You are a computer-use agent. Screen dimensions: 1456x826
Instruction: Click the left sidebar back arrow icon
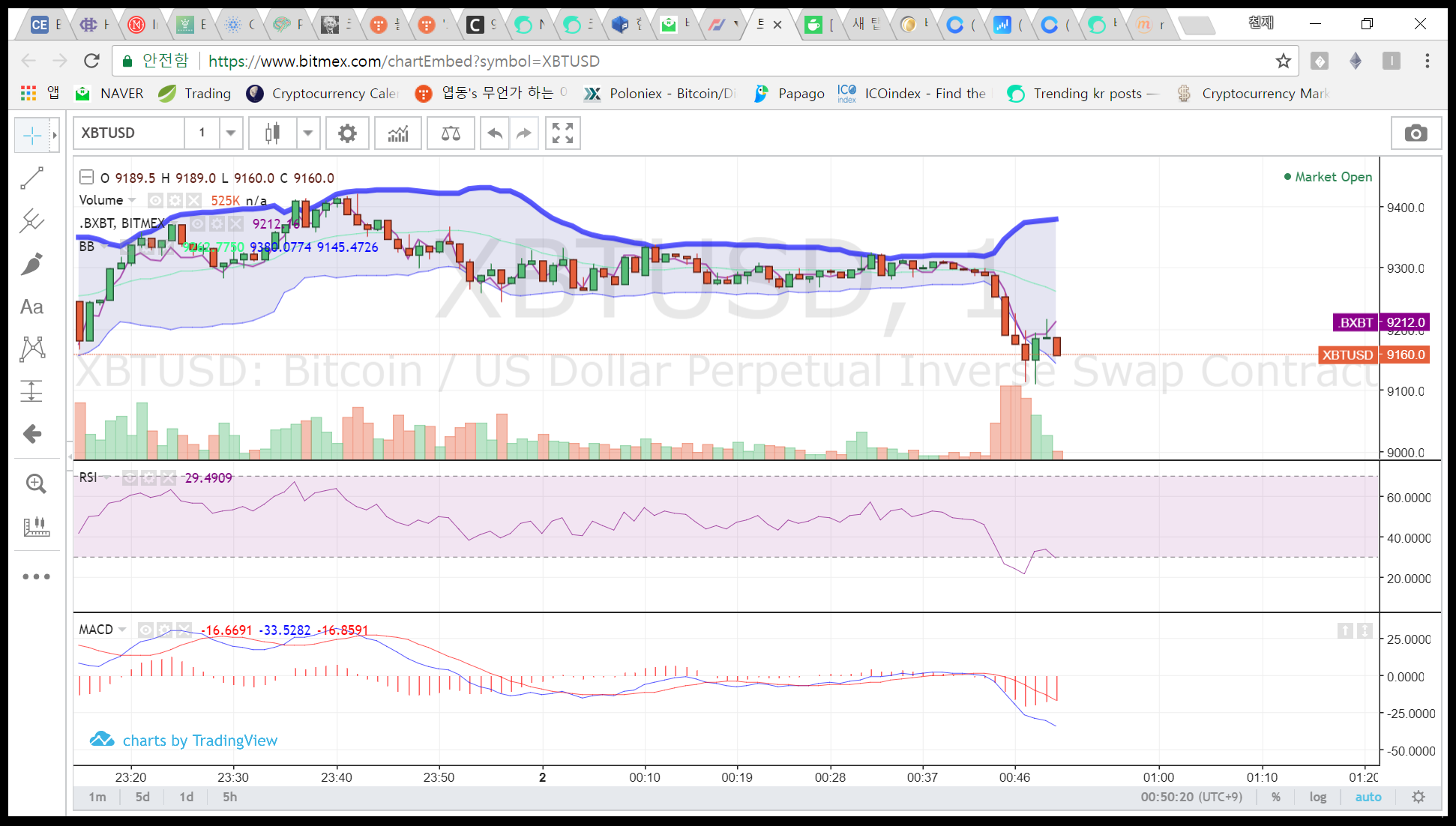32,433
